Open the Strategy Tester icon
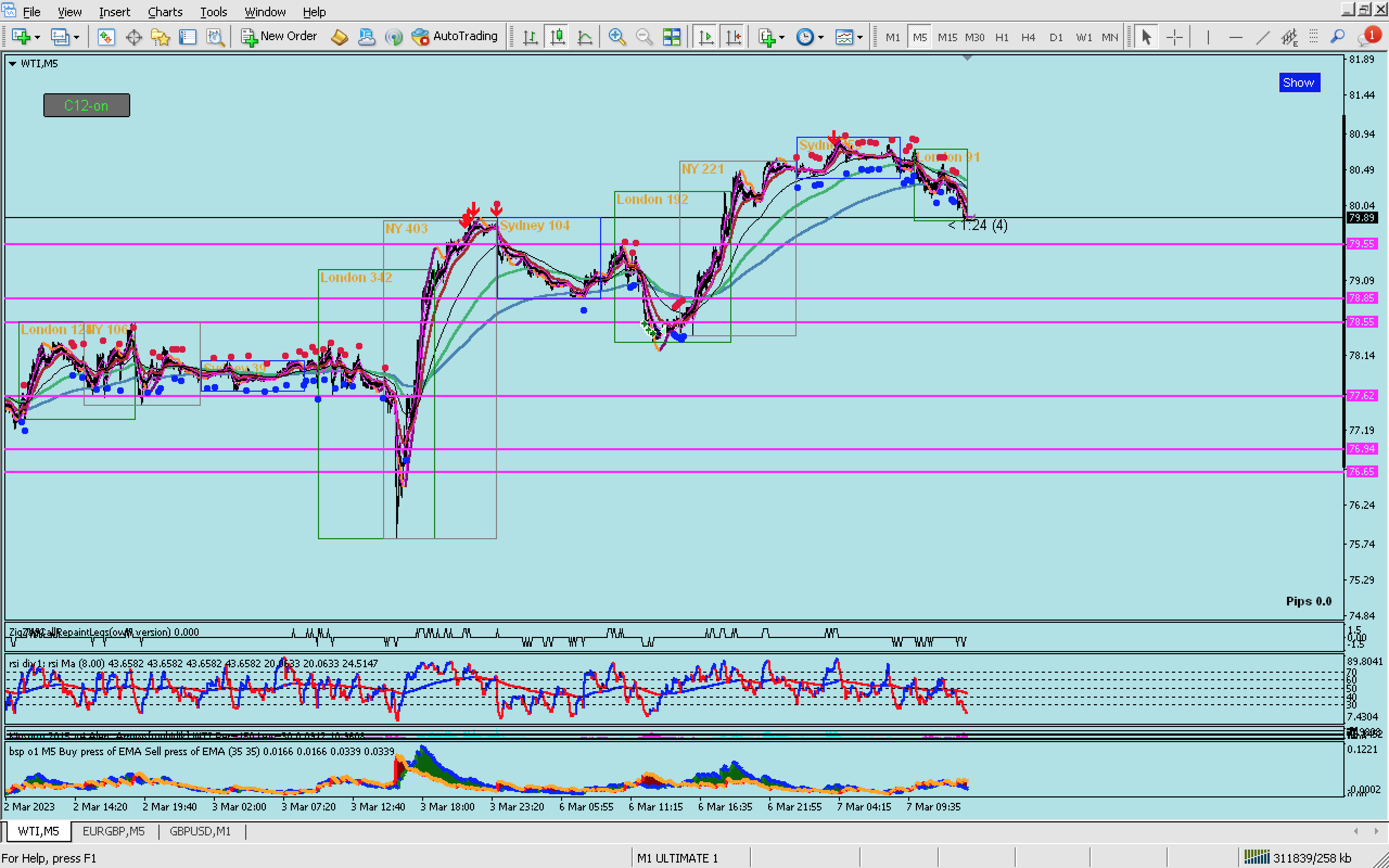 [215, 37]
